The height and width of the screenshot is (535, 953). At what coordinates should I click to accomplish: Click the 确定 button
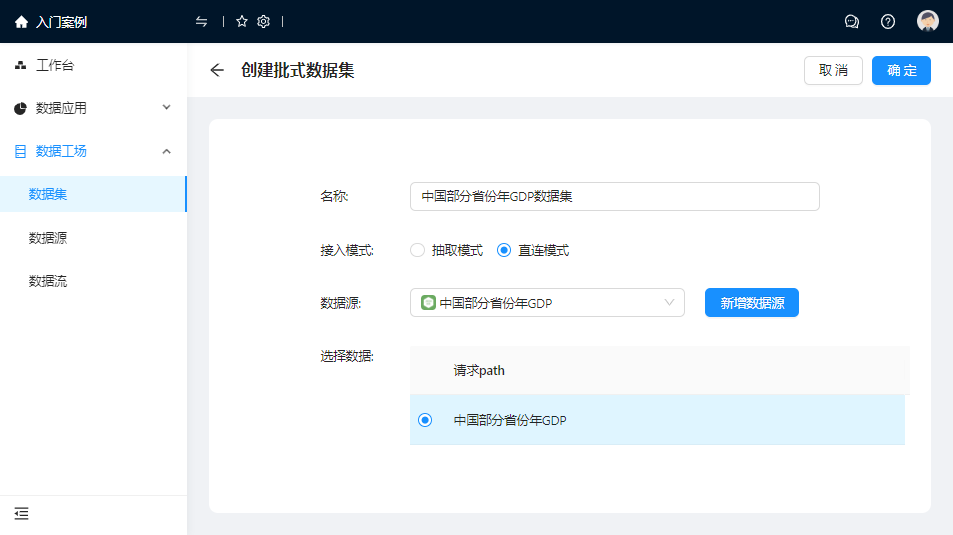[901, 70]
